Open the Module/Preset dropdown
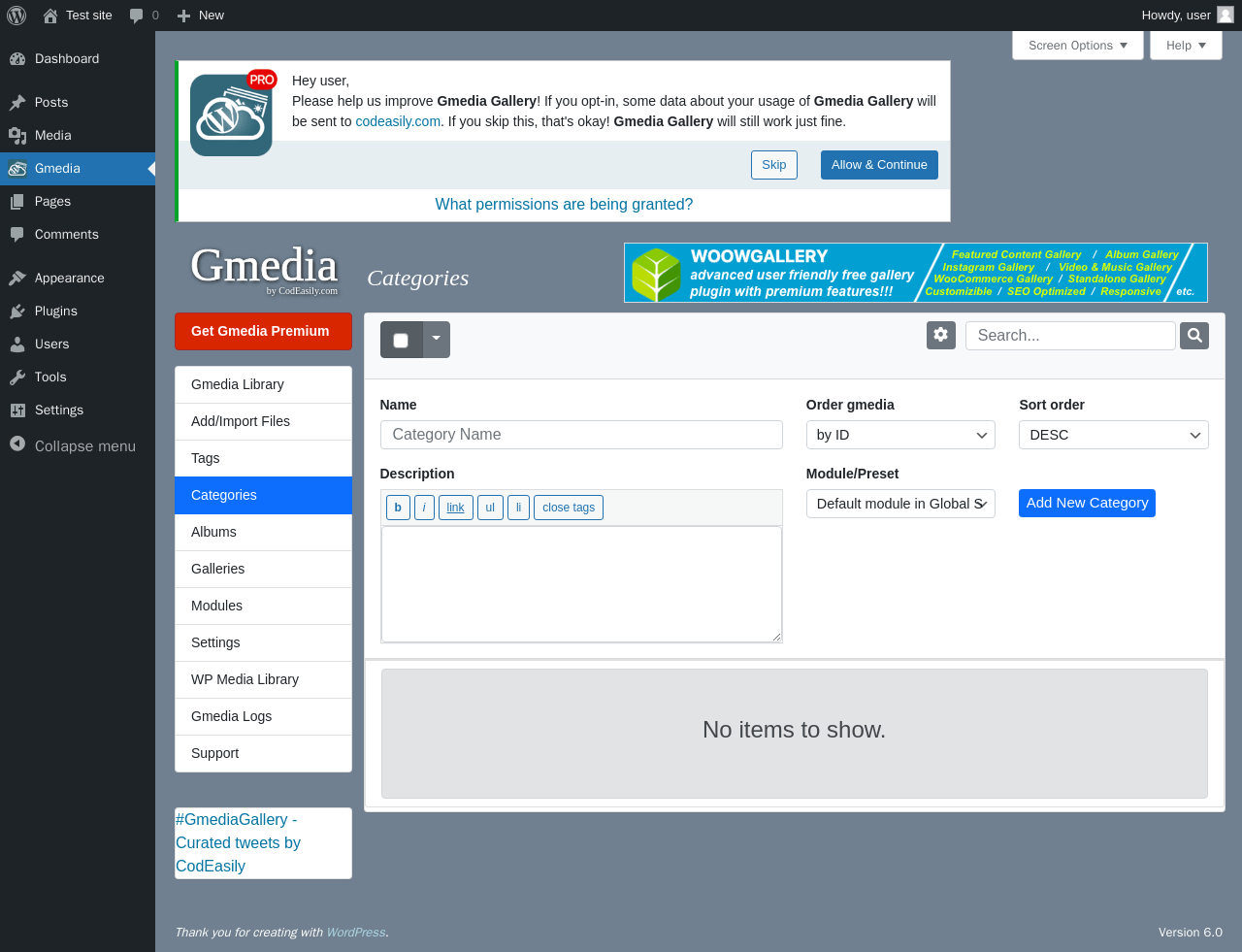 (900, 504)
